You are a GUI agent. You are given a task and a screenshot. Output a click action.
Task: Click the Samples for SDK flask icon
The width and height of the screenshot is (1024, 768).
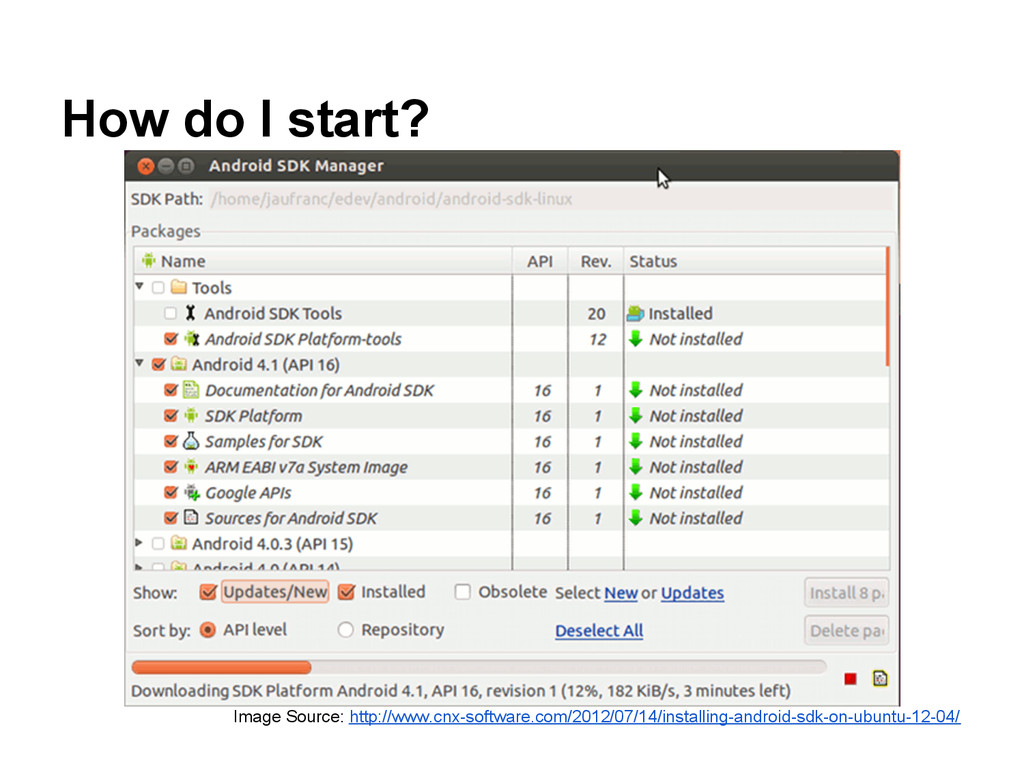tap(191, 441)
